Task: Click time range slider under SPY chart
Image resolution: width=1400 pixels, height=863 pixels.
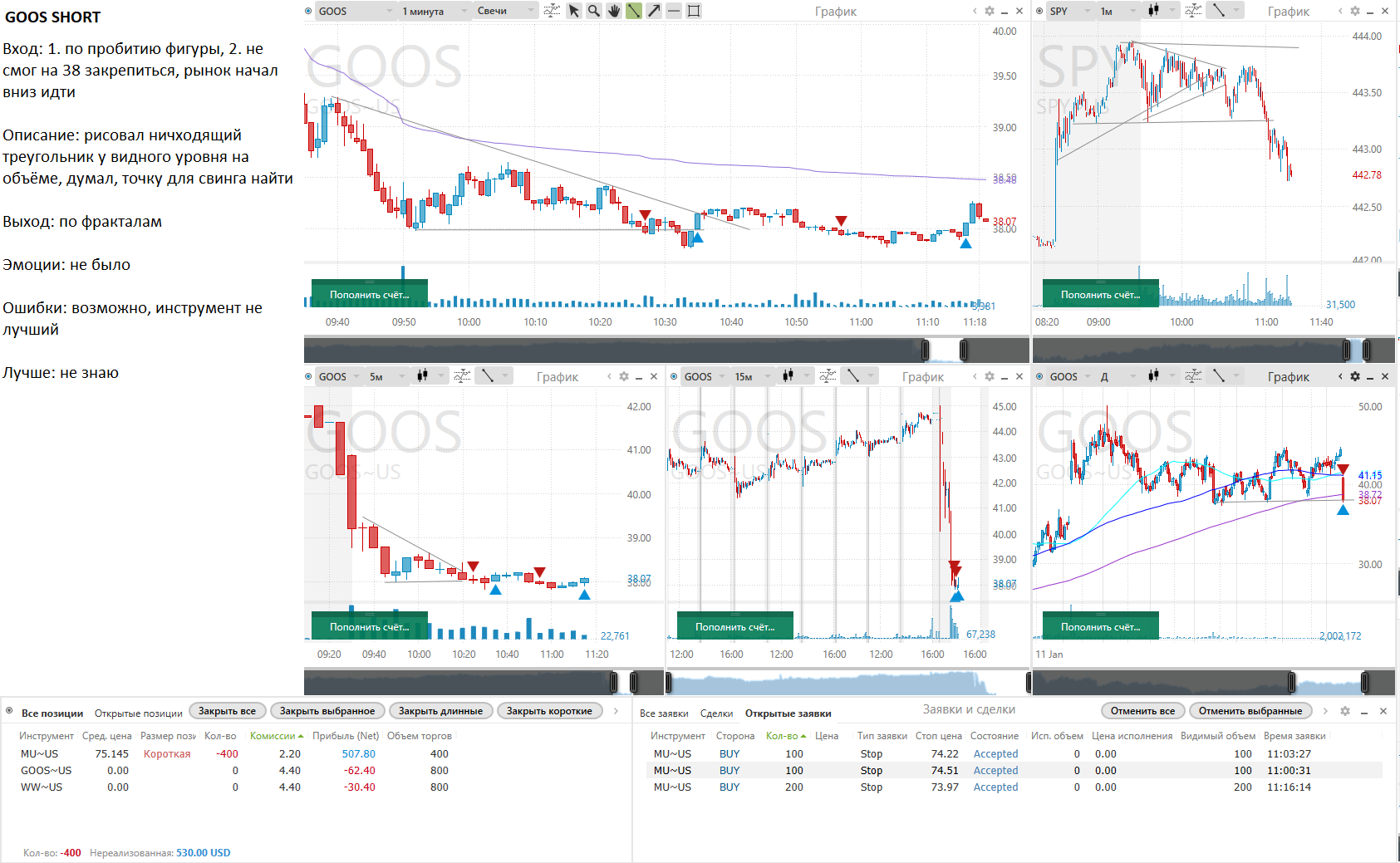Action: [x=1214, y=350]
